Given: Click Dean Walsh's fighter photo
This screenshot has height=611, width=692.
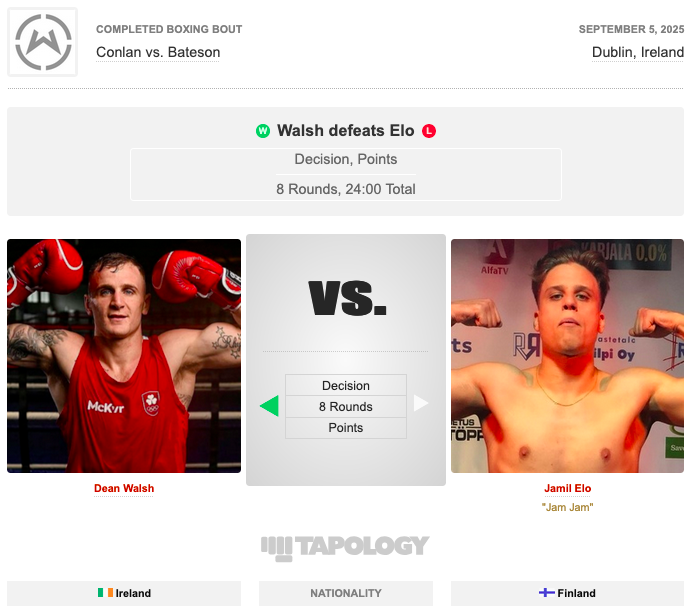Looking at the screenshot, I should pyautogui.click(x=124, y=356).
